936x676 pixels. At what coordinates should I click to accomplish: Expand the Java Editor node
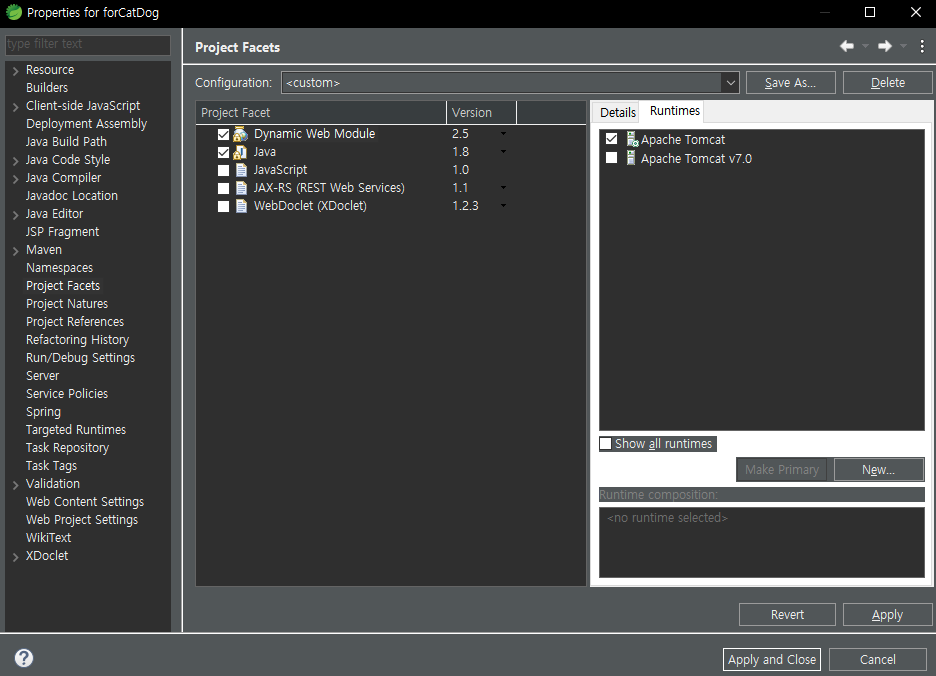click(16, 215)
